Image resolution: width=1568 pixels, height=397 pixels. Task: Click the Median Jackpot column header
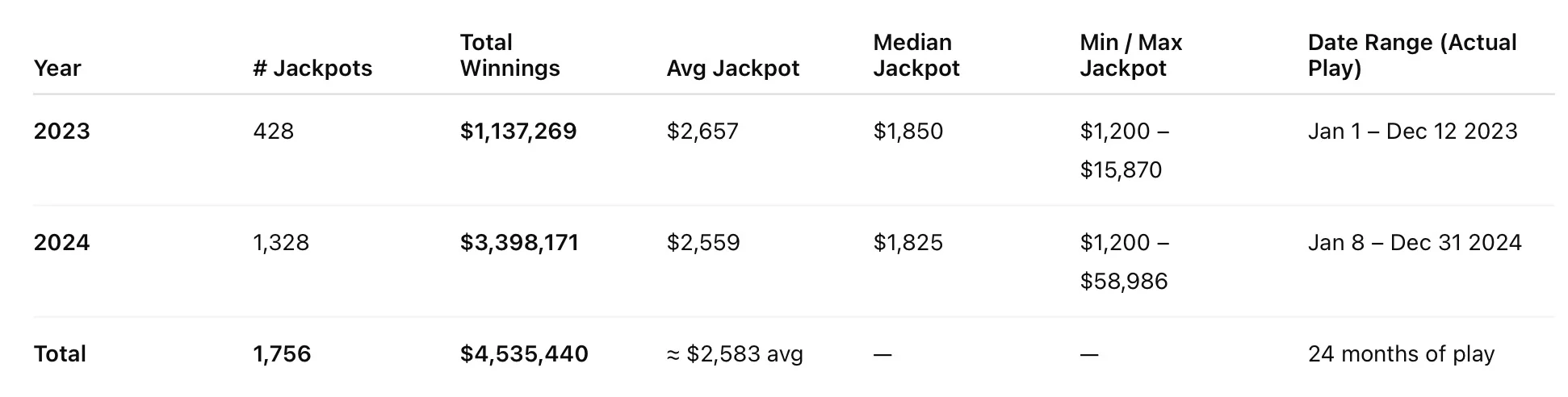point(916,56)
